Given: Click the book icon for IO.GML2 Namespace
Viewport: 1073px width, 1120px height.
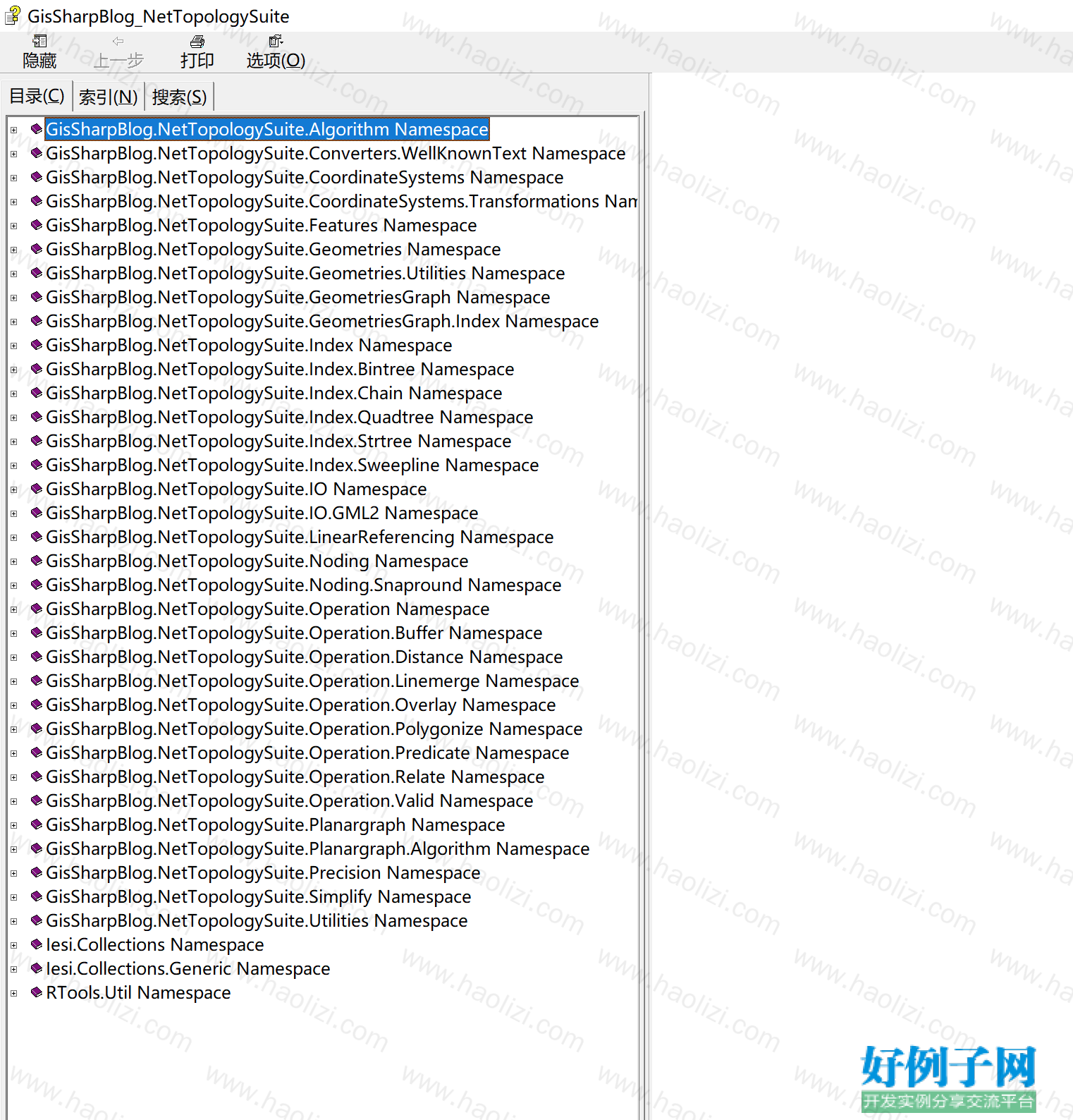Looking at the screenshot, I should pos(37,513).
